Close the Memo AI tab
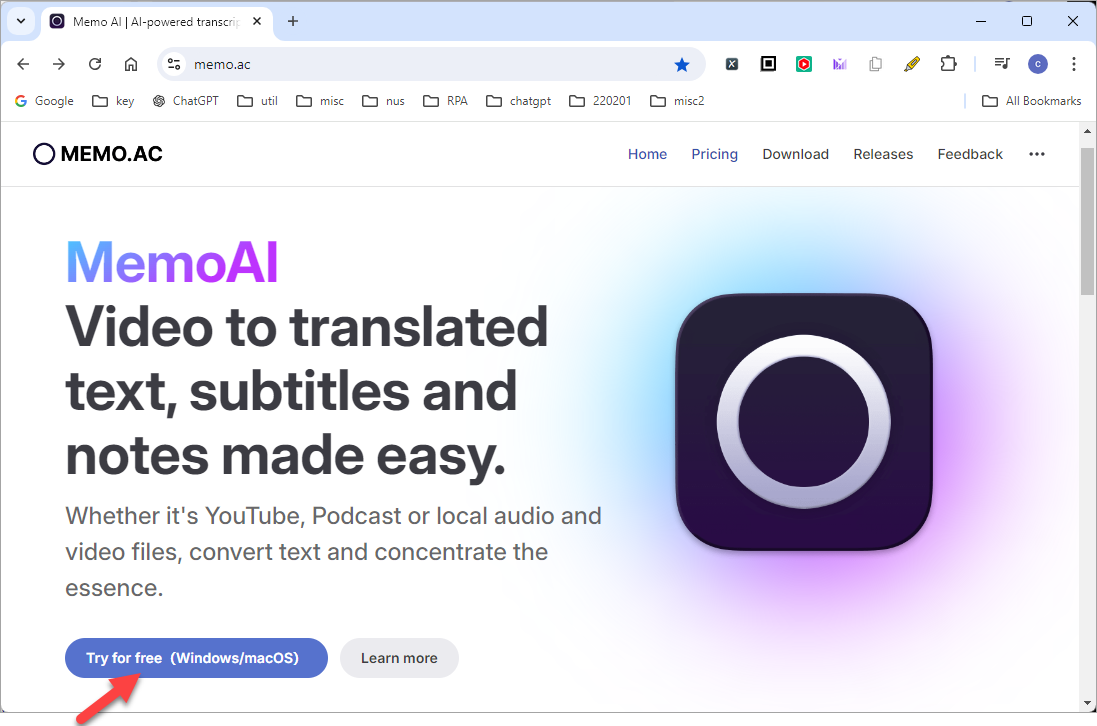1097x726 pixels. [x=257, y=22]
